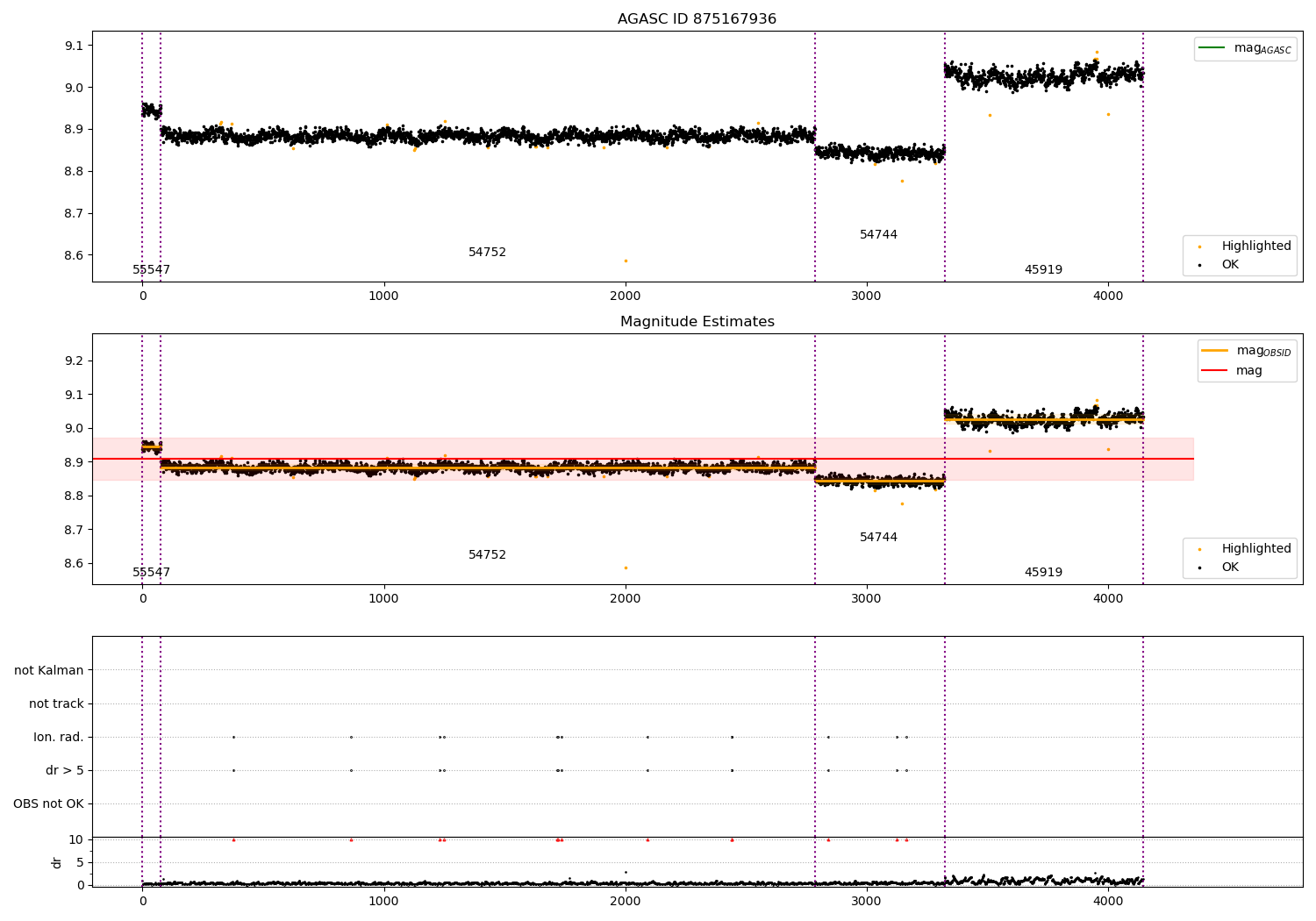The height and width of the screenshot is (921, 1316).
Task: Click the 9.2 tick on Magnitude Estimates plot
Action: click(x=75, y=361)
